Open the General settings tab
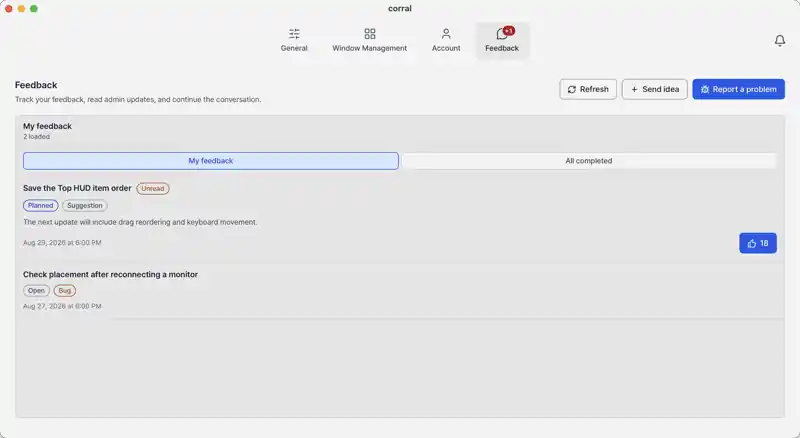The height and width of the screenshot is (438, 800). (294, 41)
